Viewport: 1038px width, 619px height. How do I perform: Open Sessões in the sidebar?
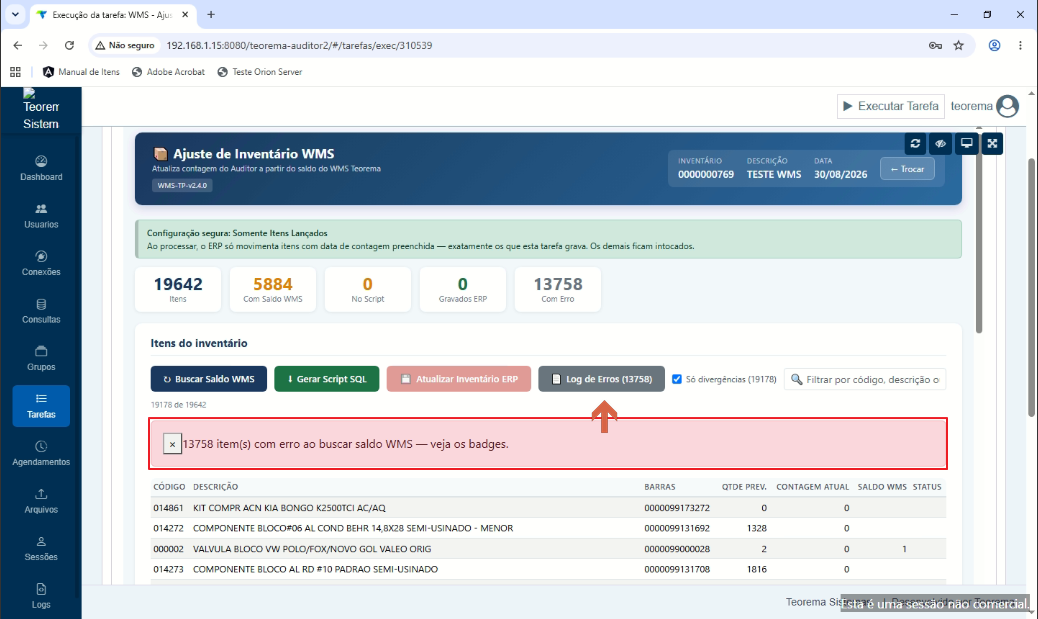click(x=41, y=549)
